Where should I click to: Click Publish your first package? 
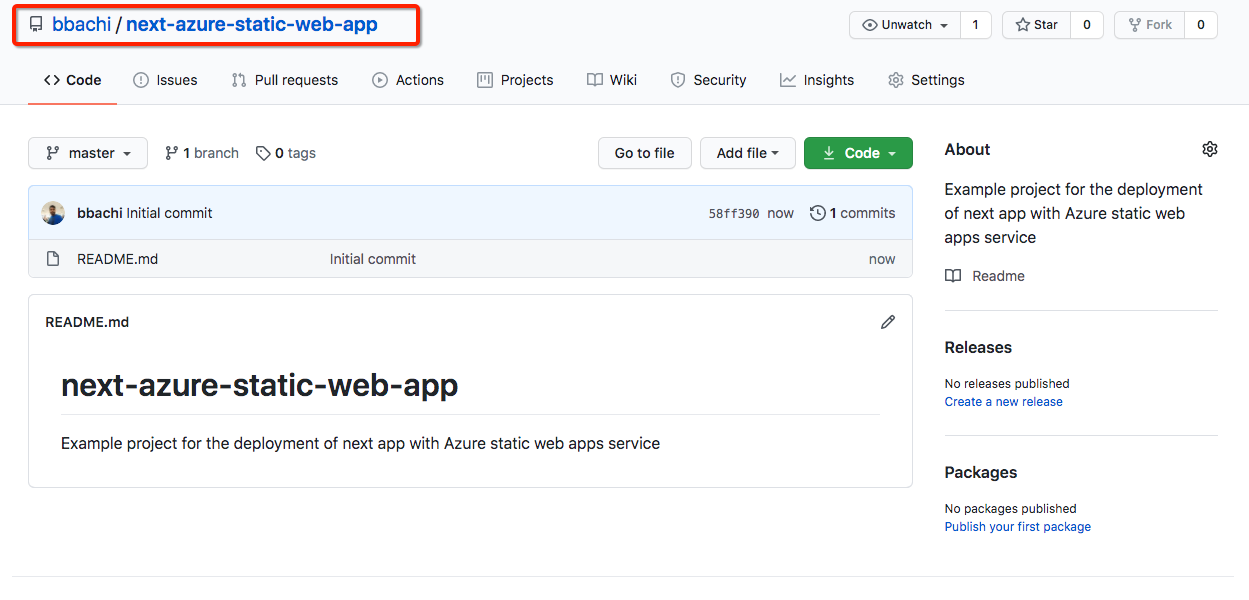click(1018, 527)
